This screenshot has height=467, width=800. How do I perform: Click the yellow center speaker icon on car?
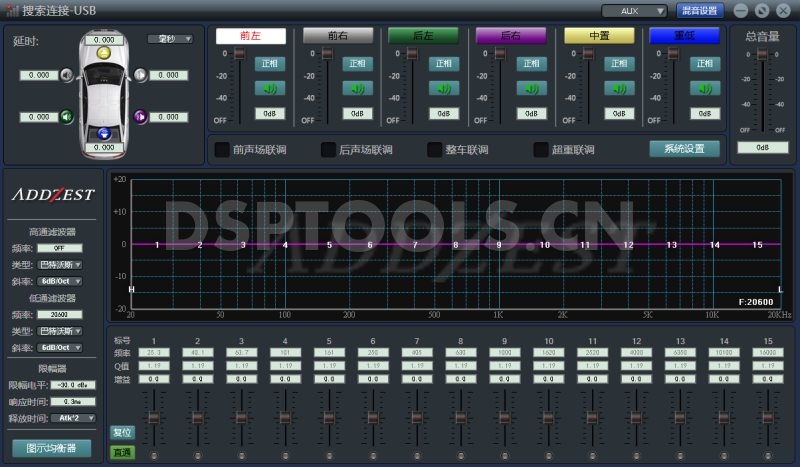104,53
